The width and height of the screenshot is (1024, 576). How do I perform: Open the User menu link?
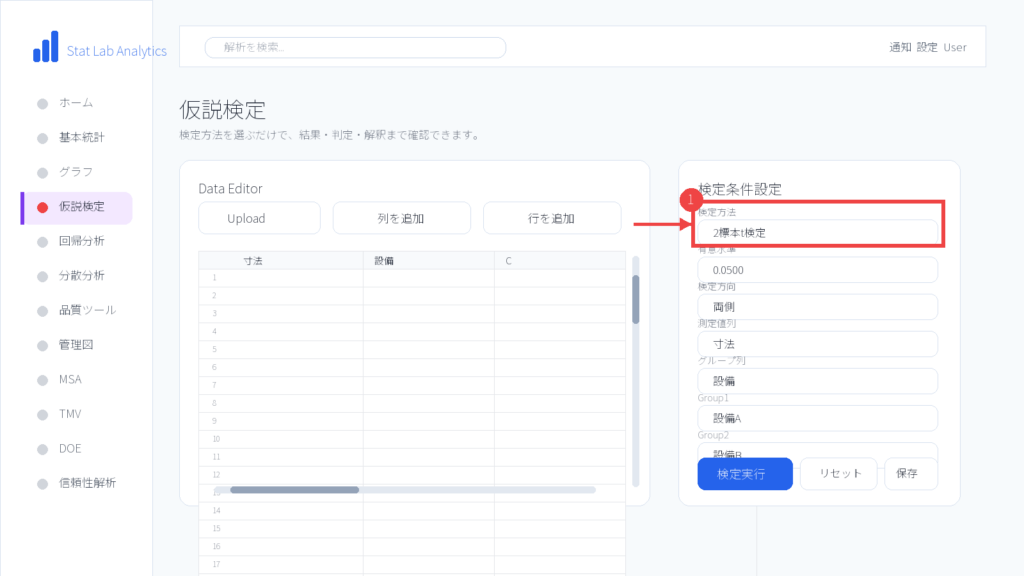click(x=955, y=47)
